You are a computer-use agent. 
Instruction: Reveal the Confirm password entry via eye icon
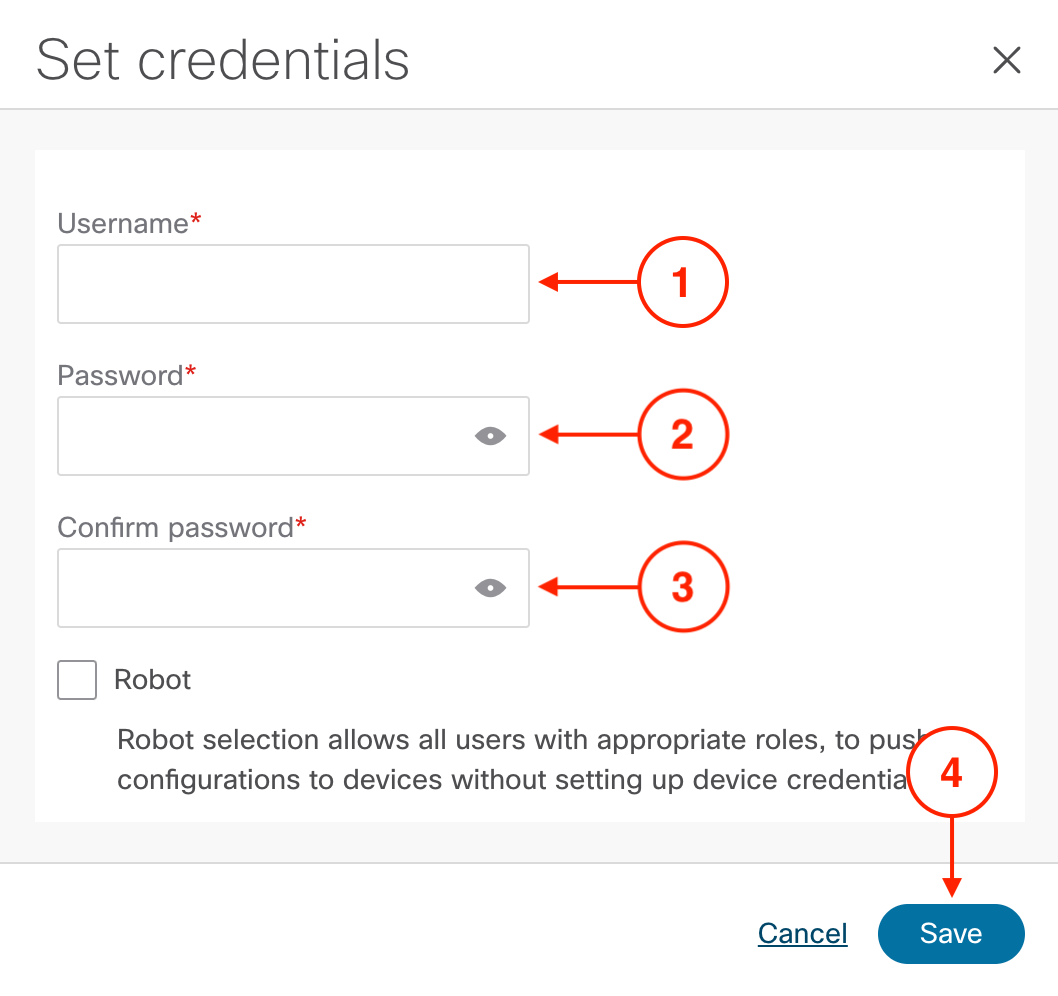[491, 588]
